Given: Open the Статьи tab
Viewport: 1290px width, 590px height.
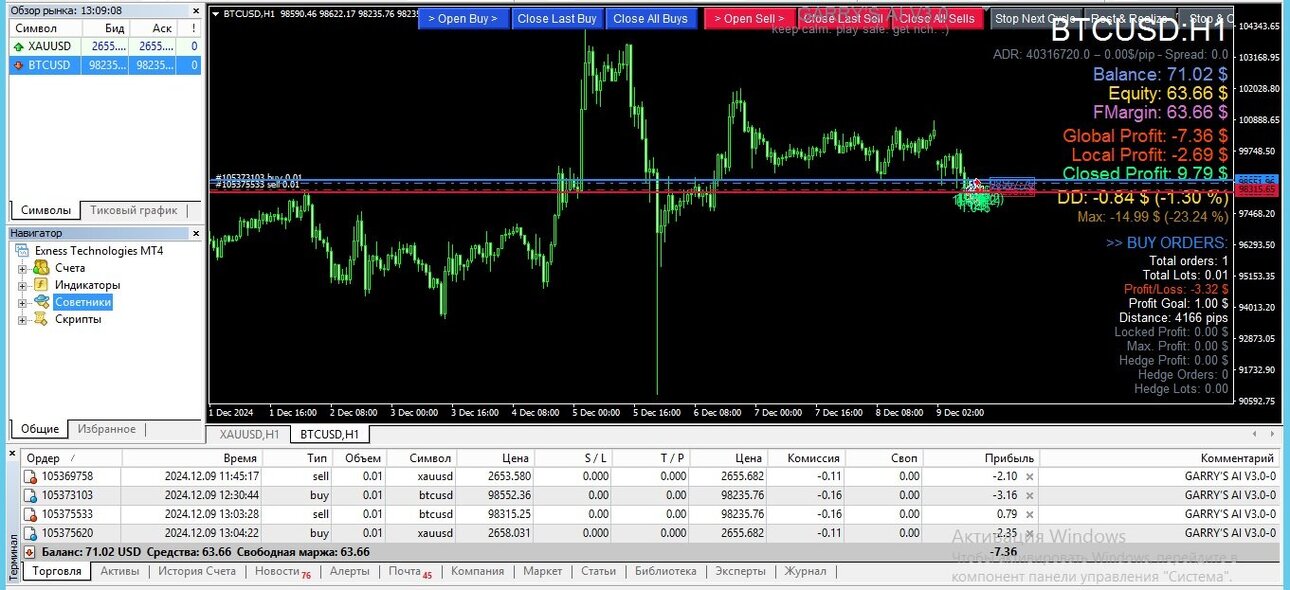Looking at the screenshot, I should click(x=598, y=571).
